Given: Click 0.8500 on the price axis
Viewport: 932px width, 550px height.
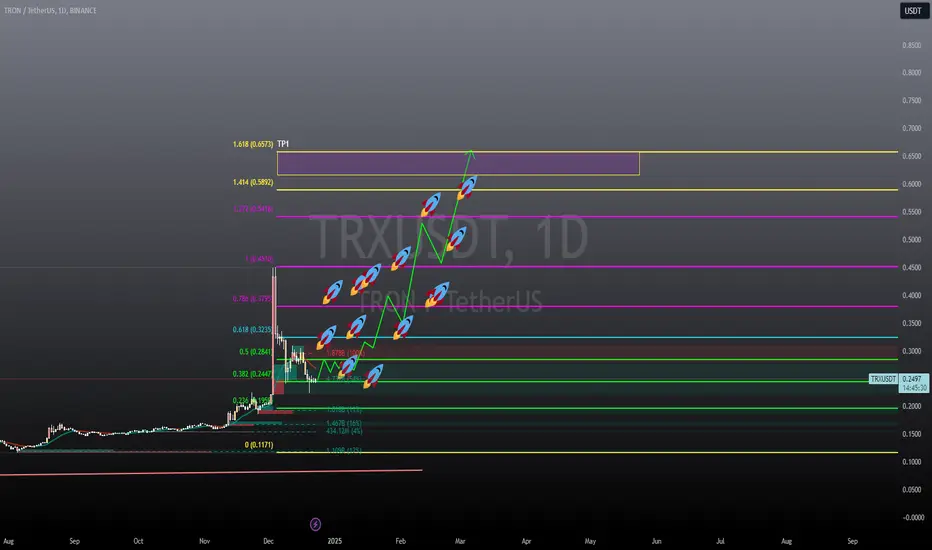Looking at the screenshot, I should [x=911, y=45].
